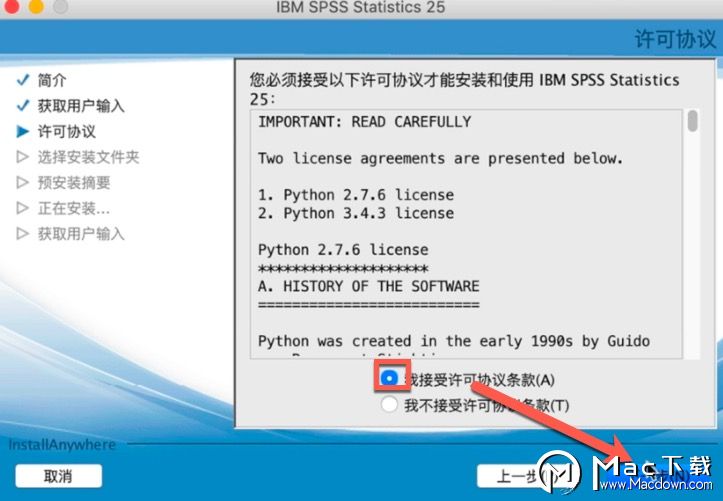
Task: Click the blue arrow icon beside 许可协议
Action: [x=23, y=131]
